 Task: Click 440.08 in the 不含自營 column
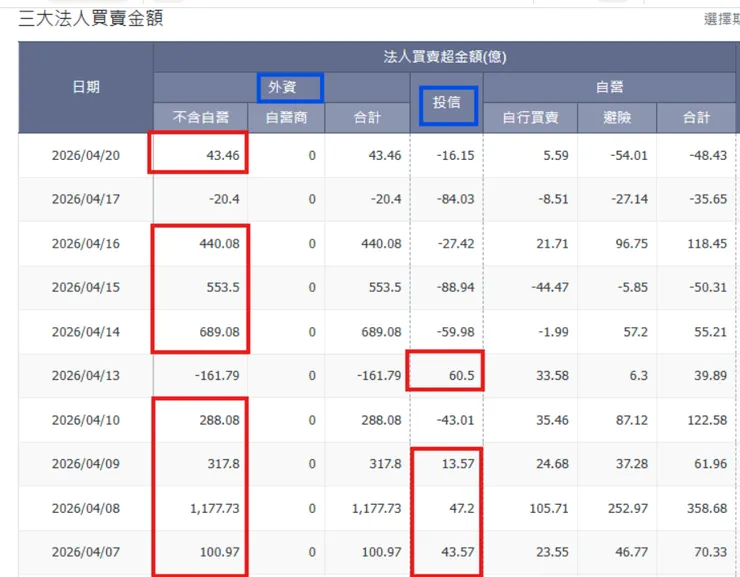[219, 244]
